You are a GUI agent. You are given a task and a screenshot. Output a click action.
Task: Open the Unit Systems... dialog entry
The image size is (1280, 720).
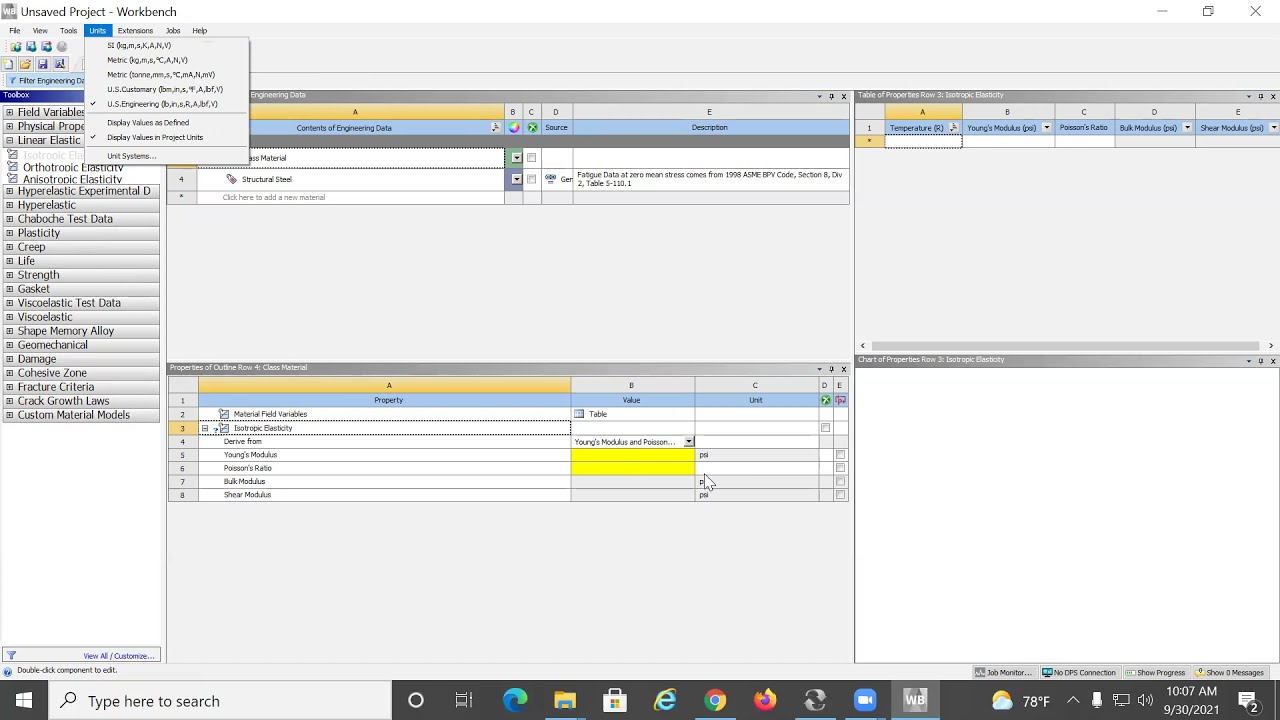point(132,156)
